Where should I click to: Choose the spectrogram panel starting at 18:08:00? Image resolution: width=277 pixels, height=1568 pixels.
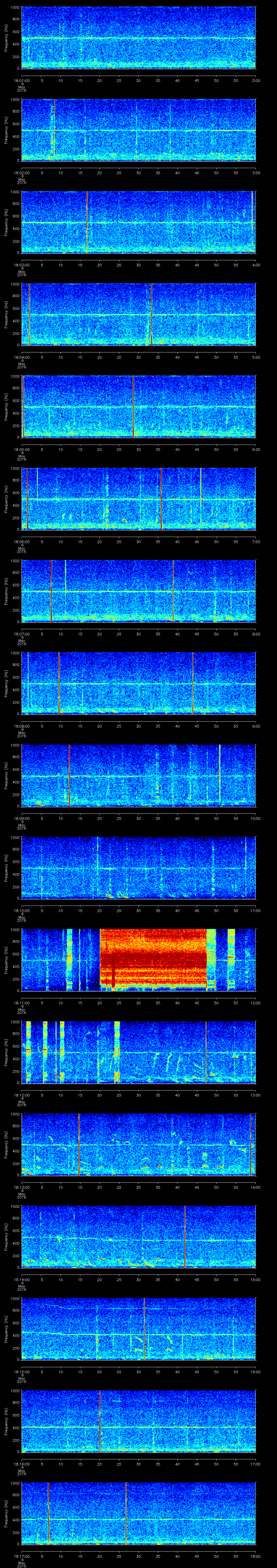click(x=138, y=683)
